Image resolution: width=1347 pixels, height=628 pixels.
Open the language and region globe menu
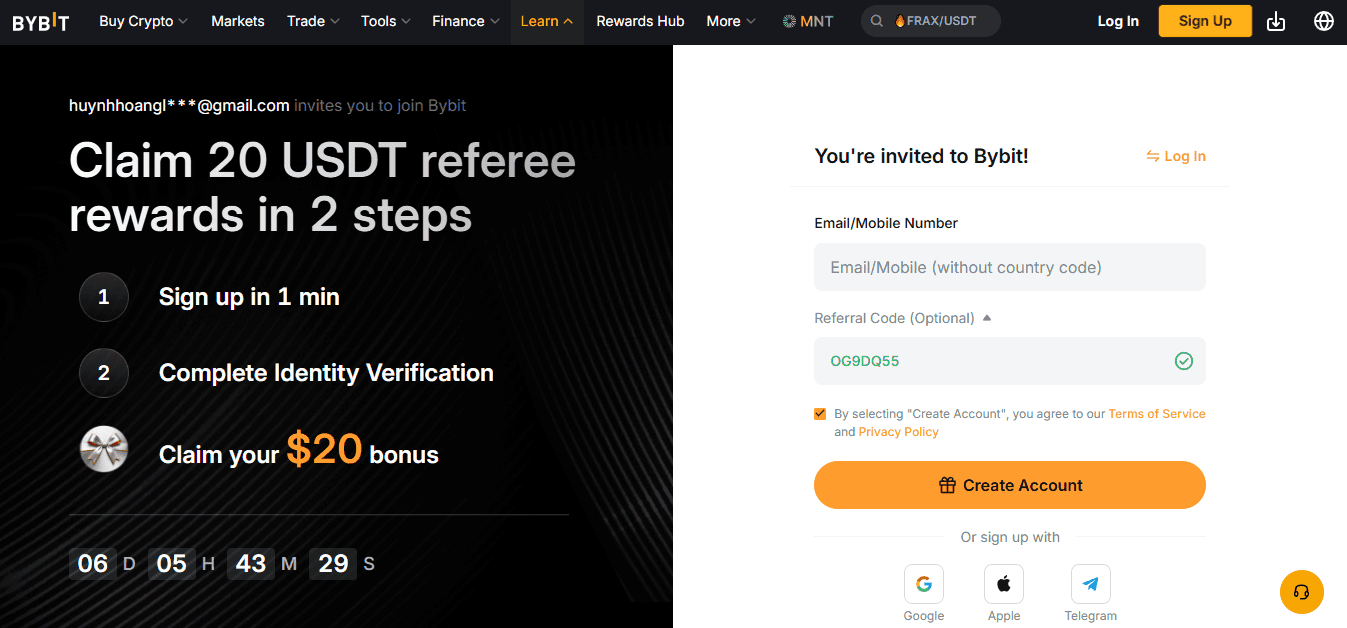click(x=1324, y=20)
